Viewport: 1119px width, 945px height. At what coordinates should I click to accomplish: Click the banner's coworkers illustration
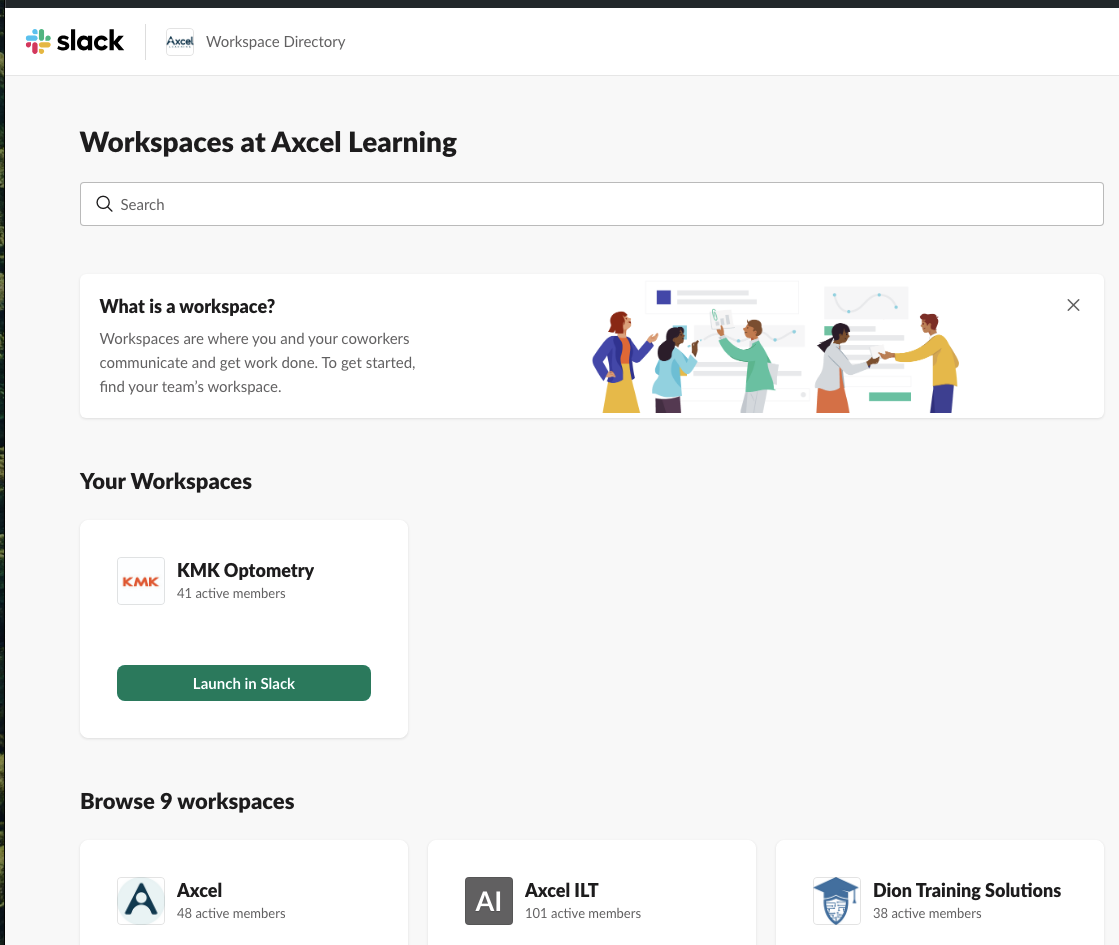coord(775,348)
